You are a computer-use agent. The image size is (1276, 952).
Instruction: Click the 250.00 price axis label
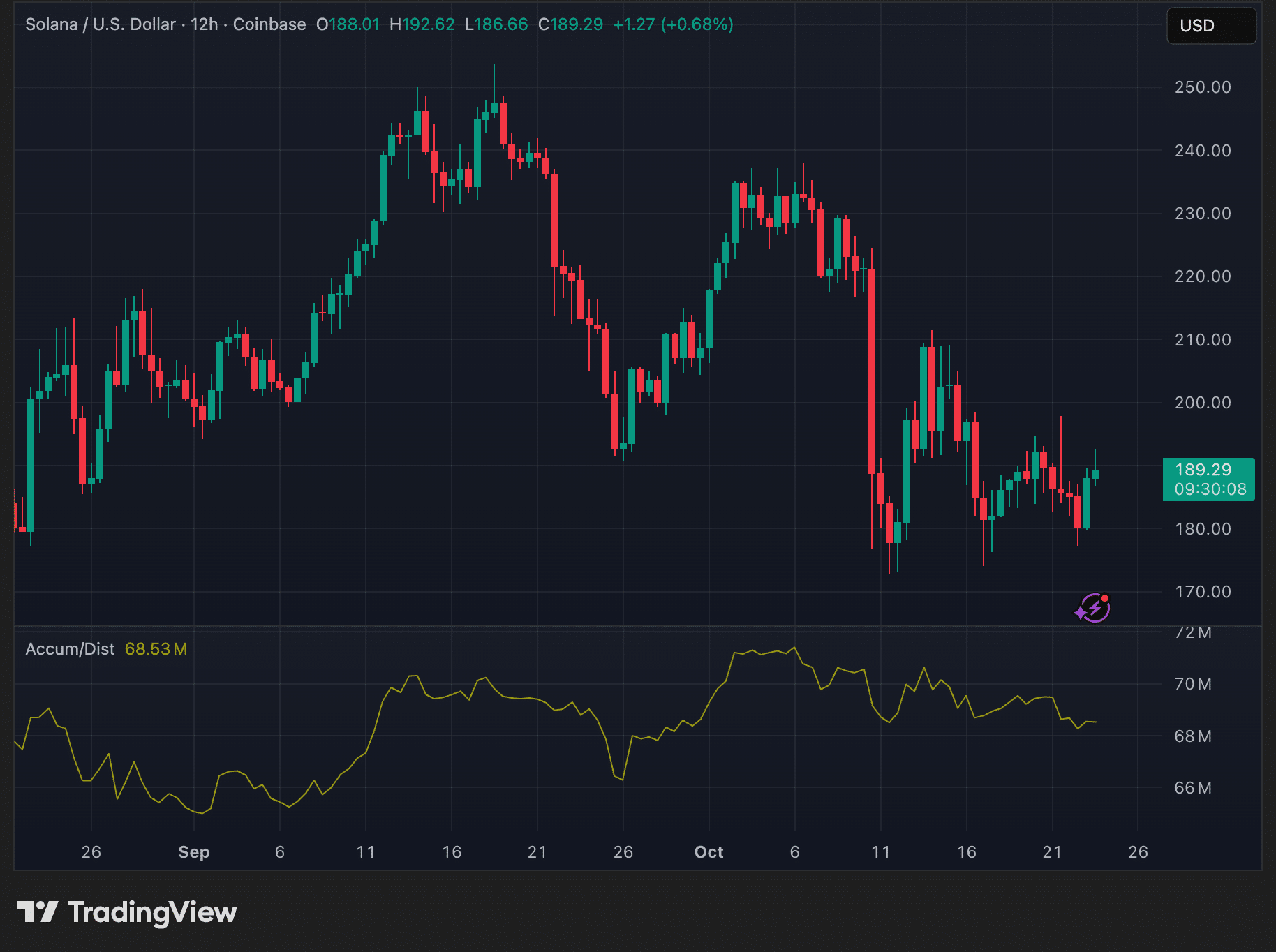click(x=1202, y=87)
